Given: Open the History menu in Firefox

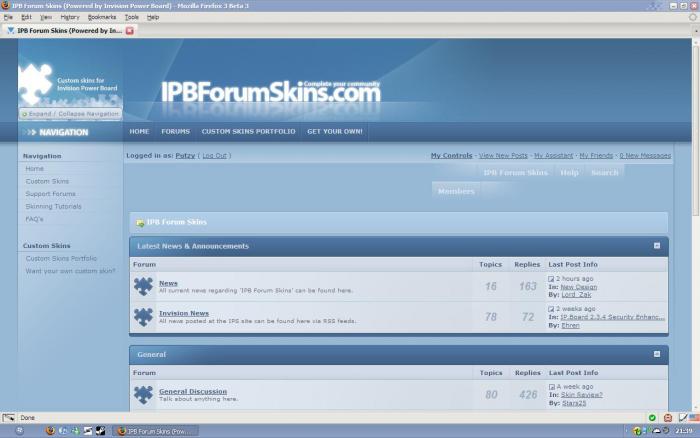Looking at the screenshot, I should click(x=69, y=17).
